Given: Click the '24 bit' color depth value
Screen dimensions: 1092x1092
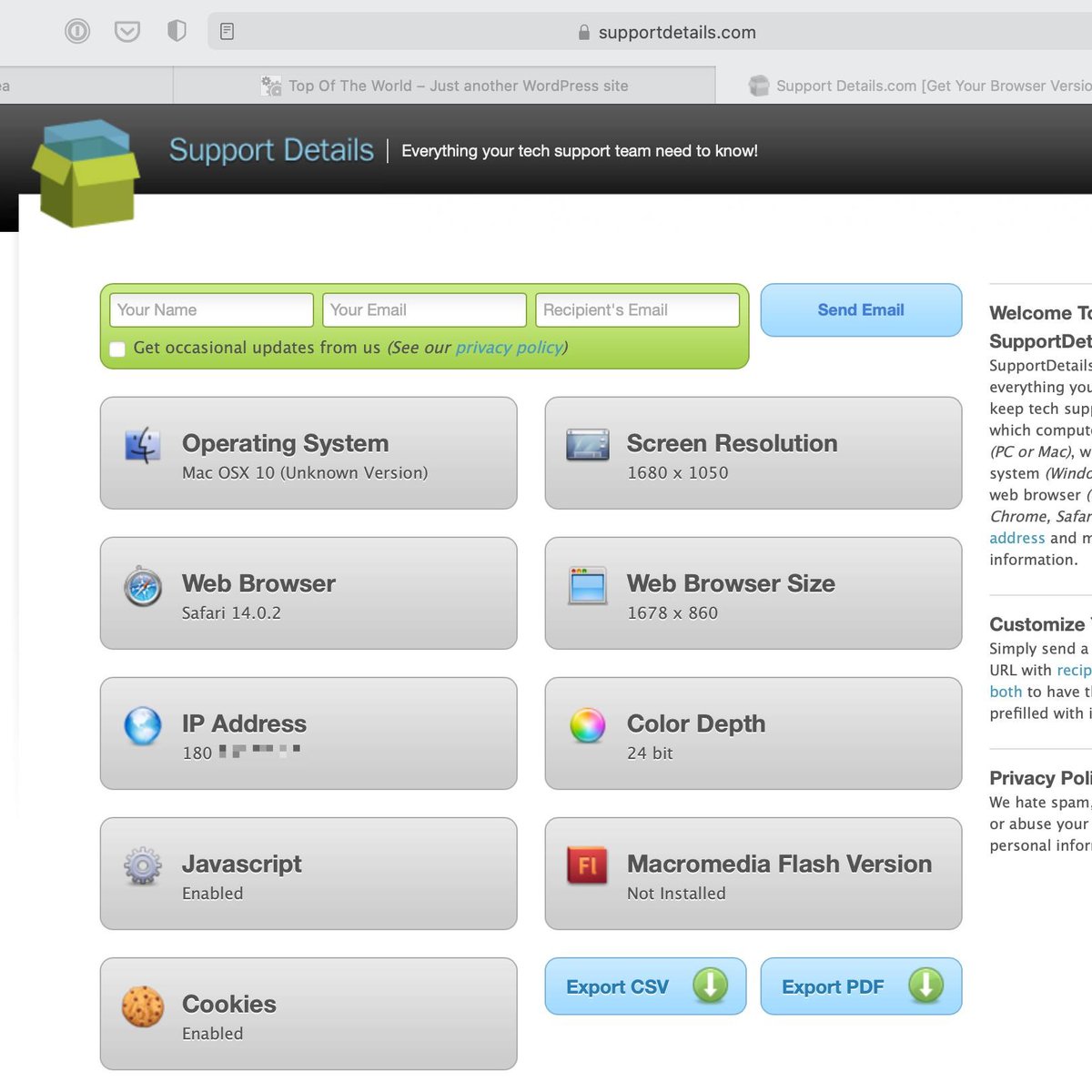Looking at the screenshot, I should tap(650, 753).
